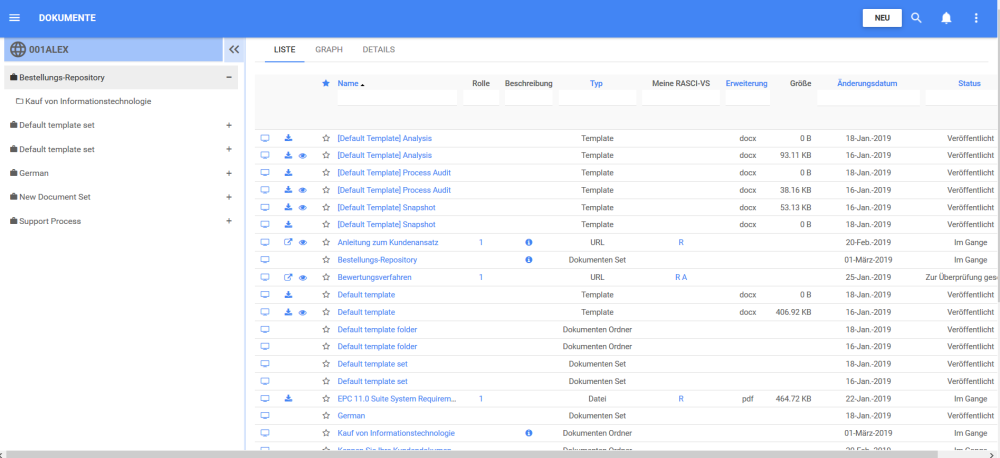Download the 406.92 KB Default template
Screen dimensions: 1000x458
(x=288, y=312)
